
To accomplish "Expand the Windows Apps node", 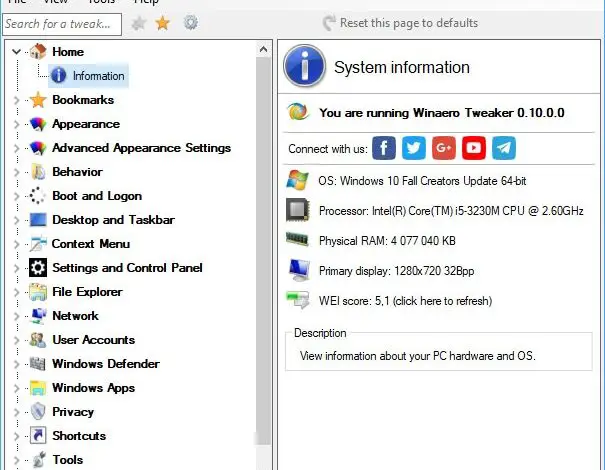I will pos(16,387).
